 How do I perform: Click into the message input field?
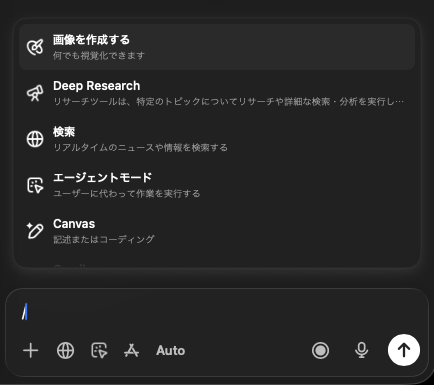[217, 312]
